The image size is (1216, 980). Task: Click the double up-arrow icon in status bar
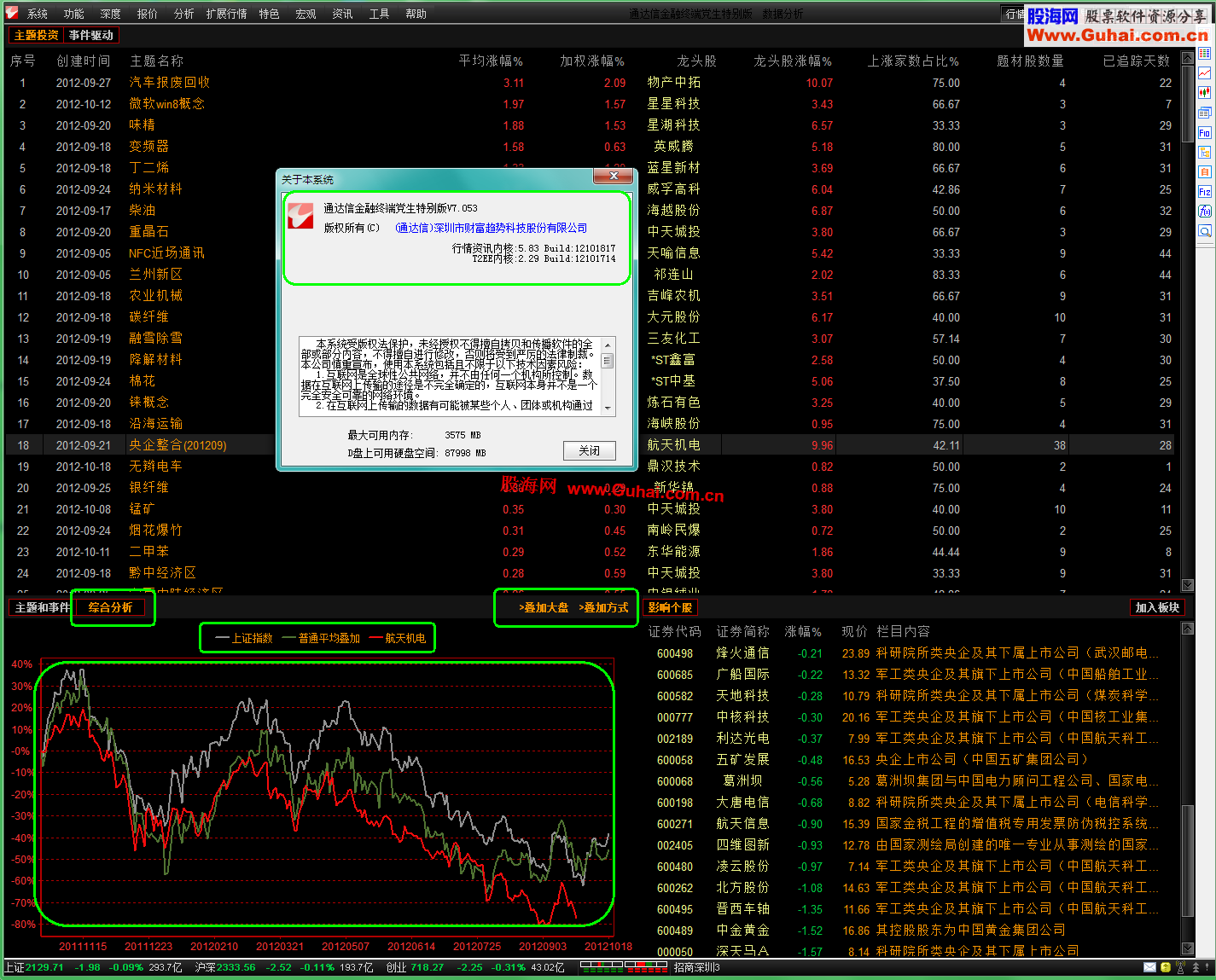(x=1196, y=967)
